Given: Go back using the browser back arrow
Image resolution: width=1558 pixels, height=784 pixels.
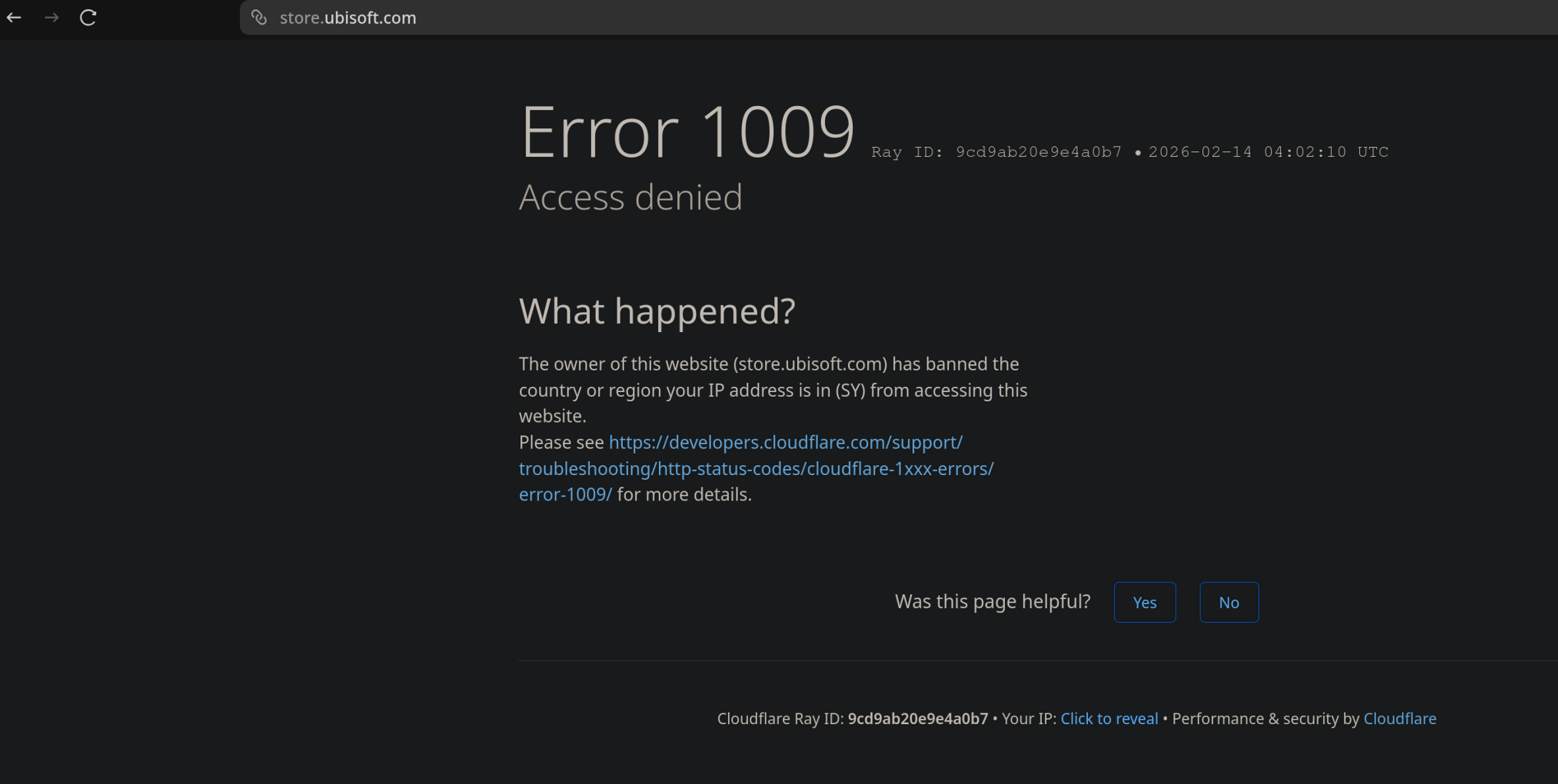Looking at the screenshot, I should 14,18.
